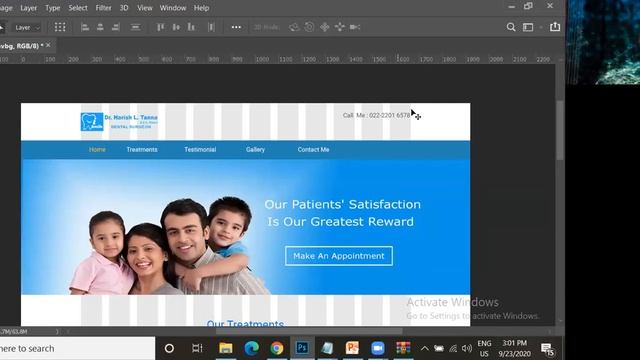The image size is (640, 360).
Task: Align right edges of layers
Action: click(x=116, y=27)
